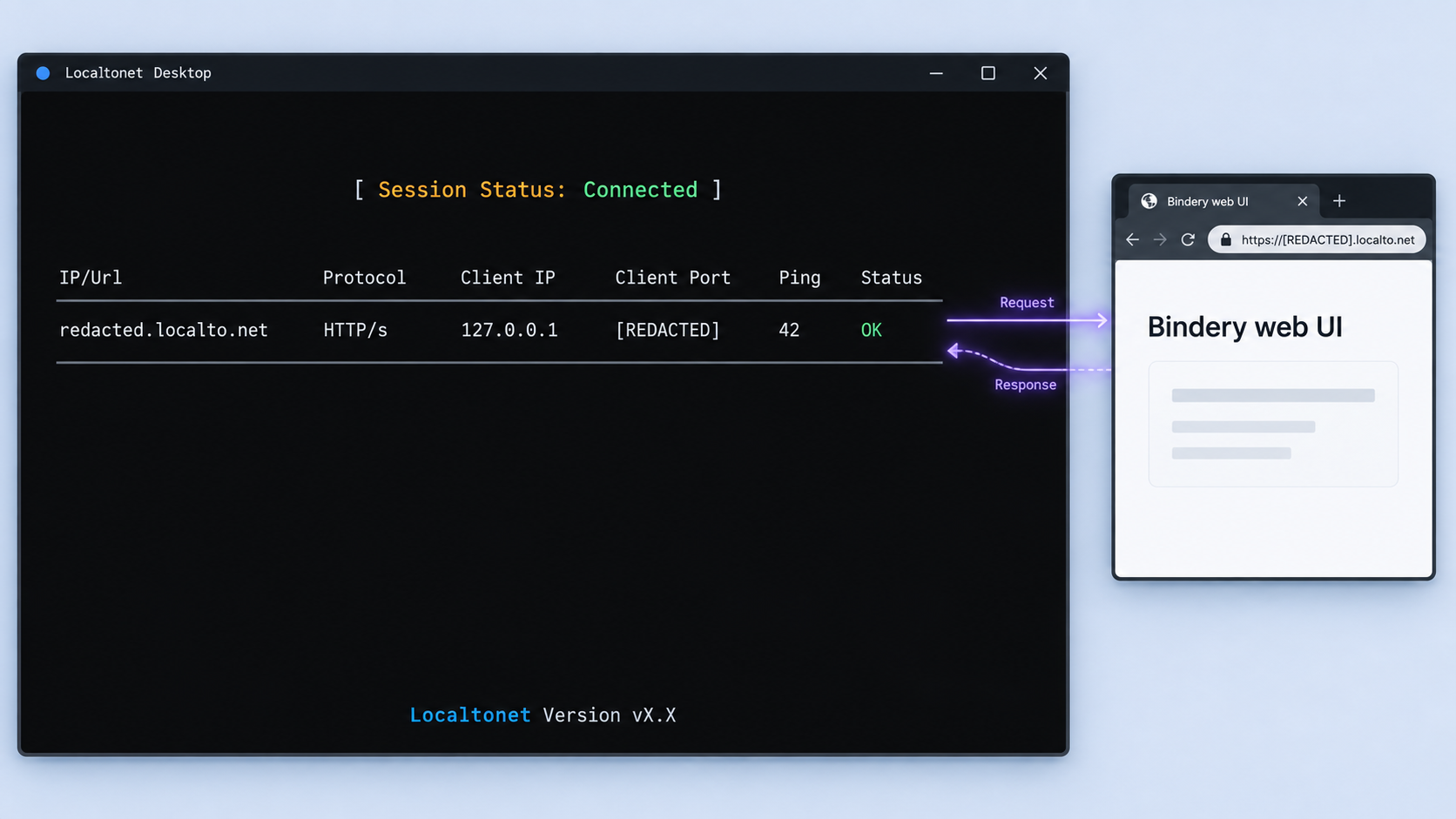This screenshot has height=819, width=1456.
Task: Maximize the Localtonet Desktop window
Action: point(988,73)
